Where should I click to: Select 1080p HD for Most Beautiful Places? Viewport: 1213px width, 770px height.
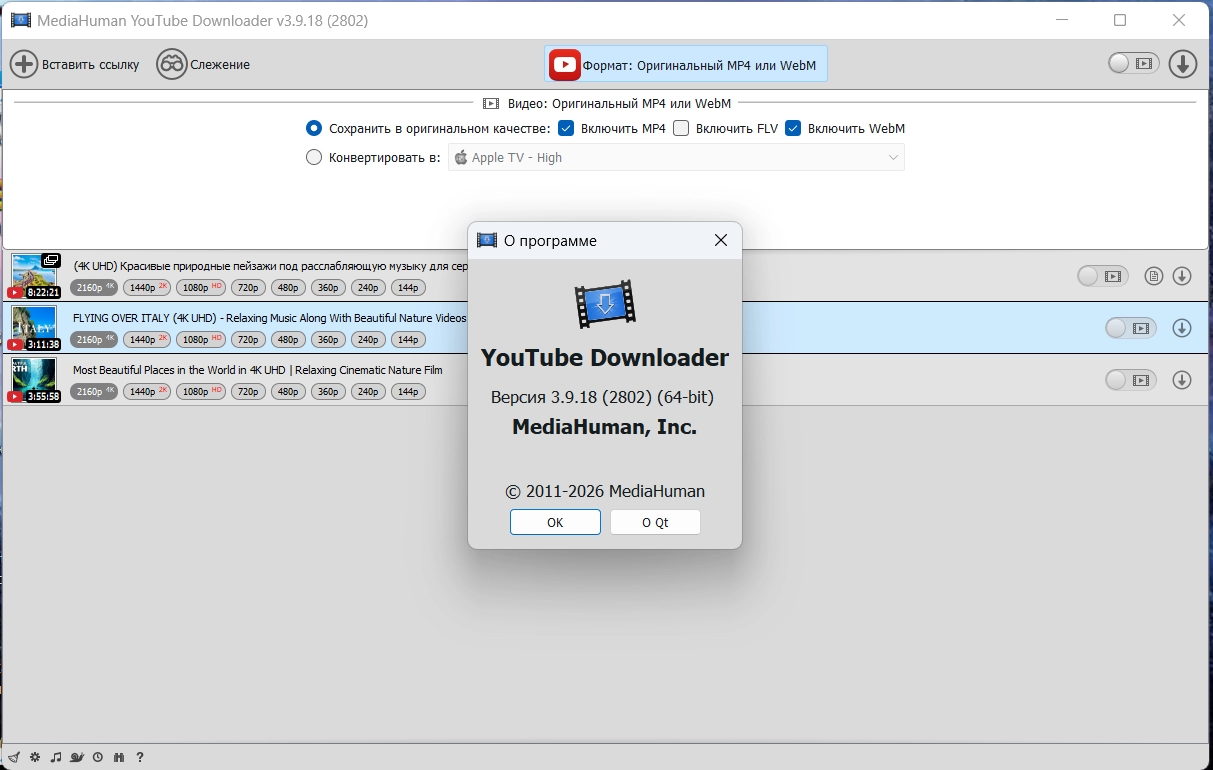[x=200, y=391]
